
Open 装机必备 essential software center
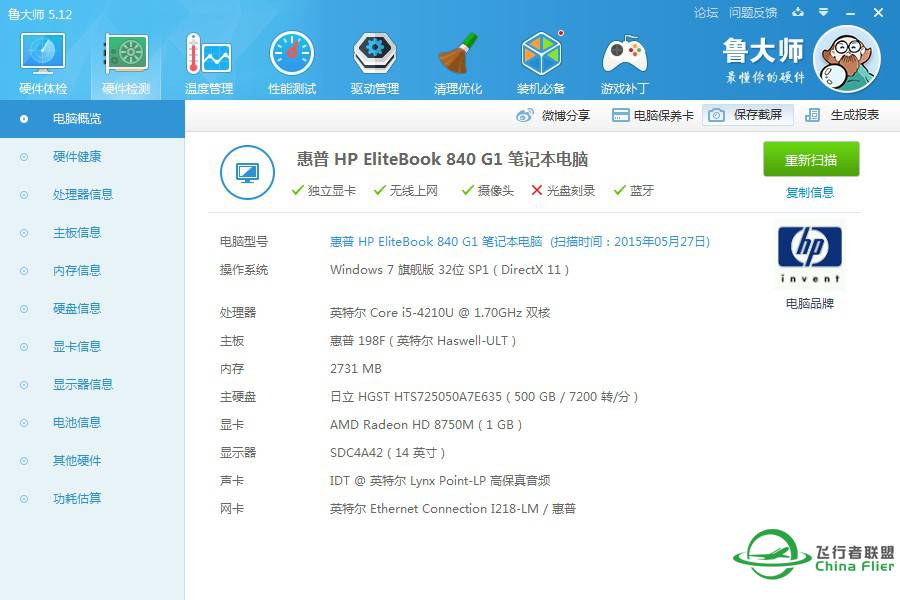coord(540,60)
